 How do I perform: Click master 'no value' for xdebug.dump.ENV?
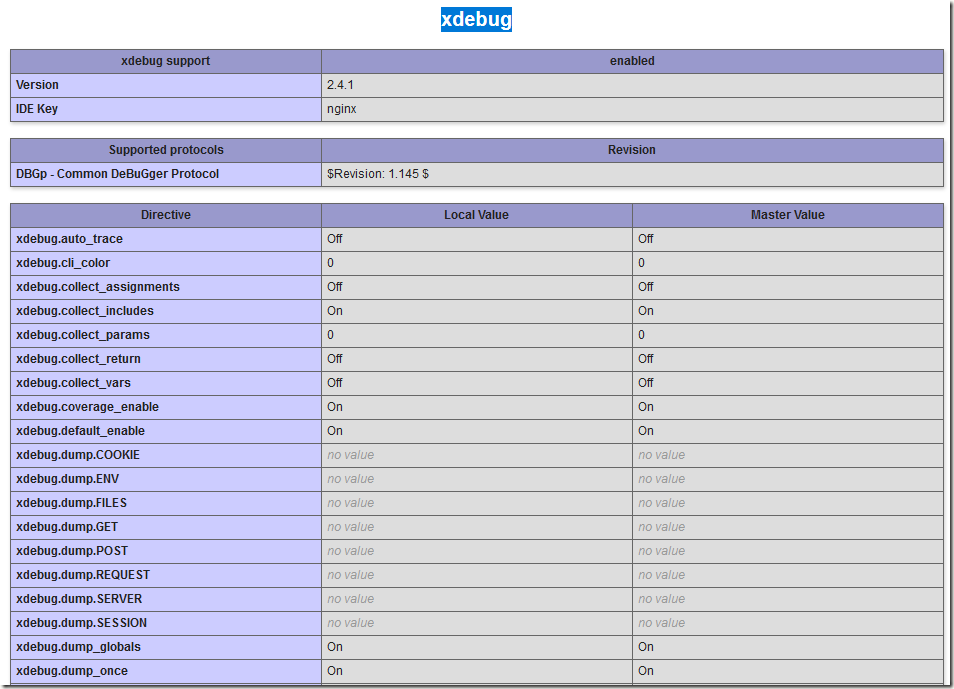pyautogui.click(x=661, y=479)
